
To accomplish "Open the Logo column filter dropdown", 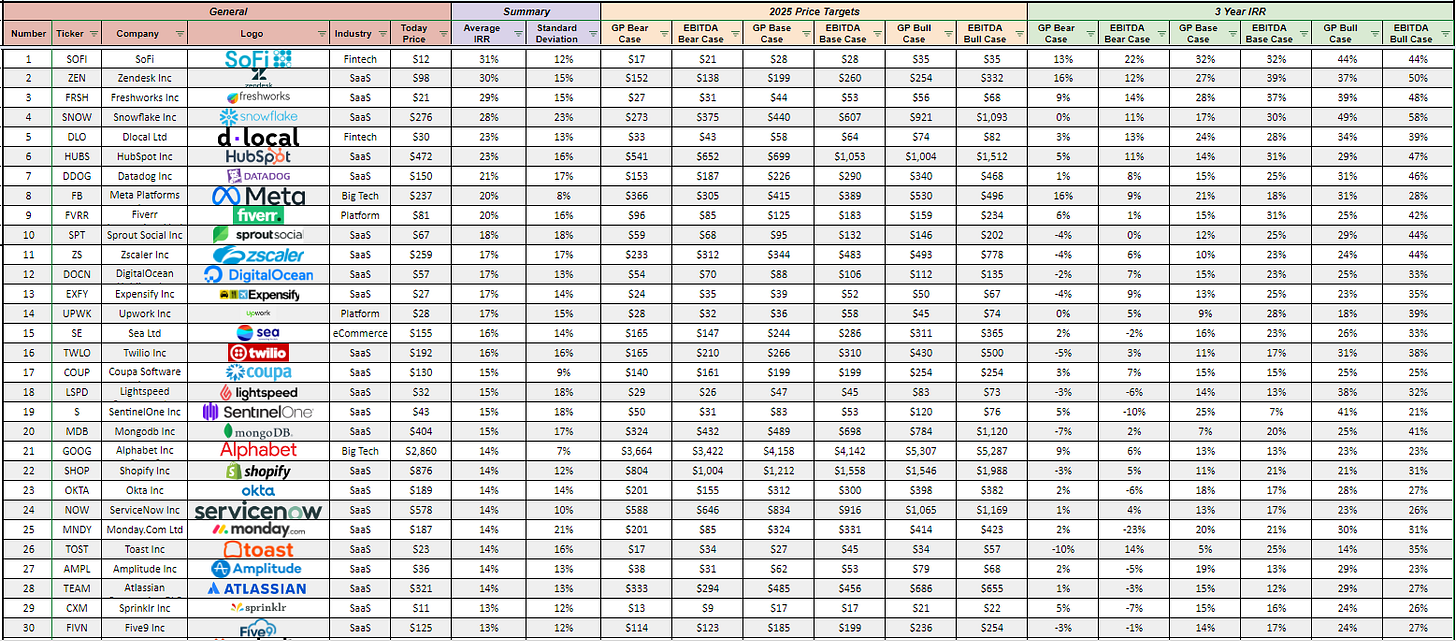I will pyautogui.click(x=321, y=33).
